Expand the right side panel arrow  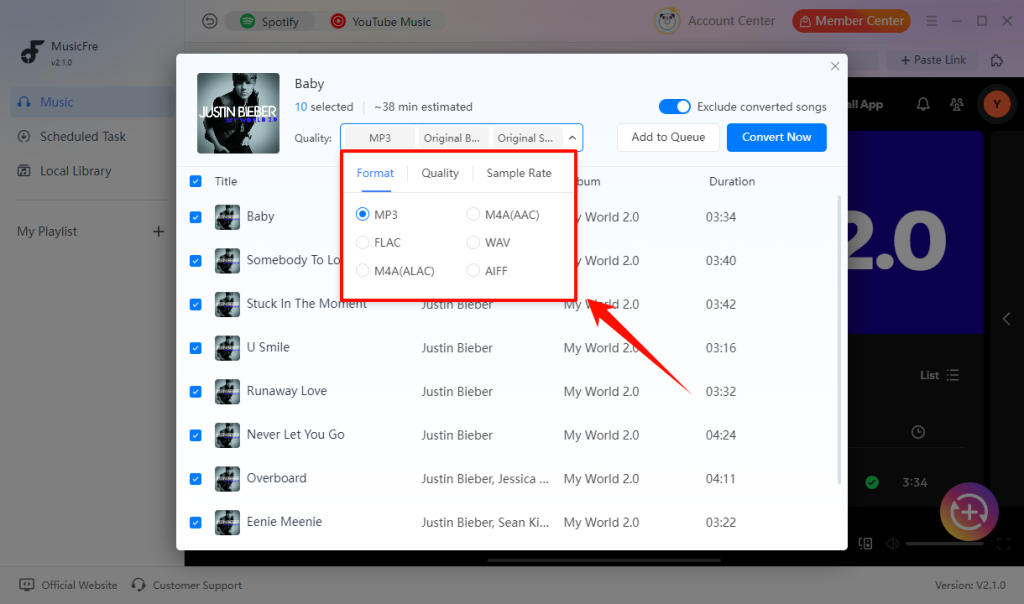coord(1006,319)
